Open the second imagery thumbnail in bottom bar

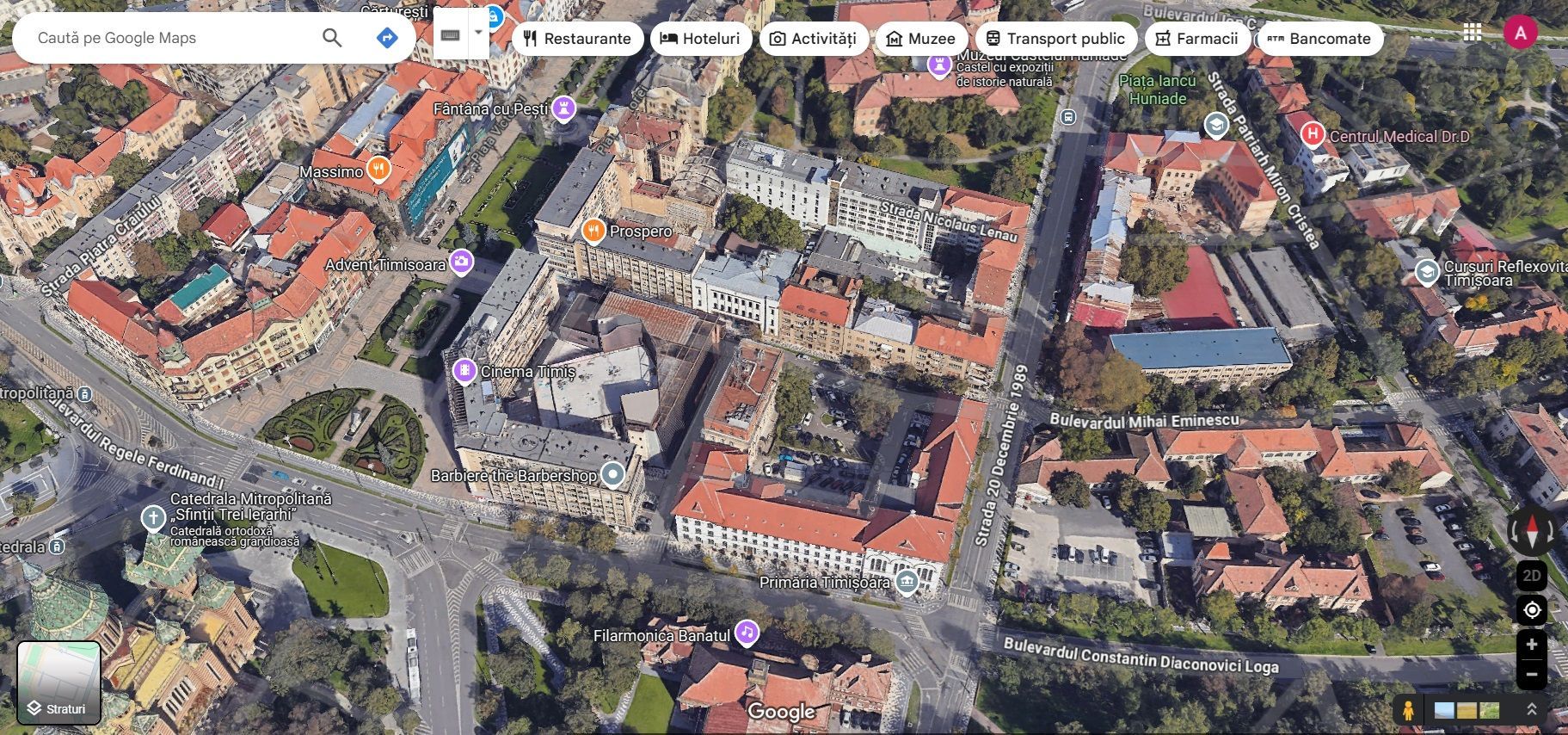1467,710
